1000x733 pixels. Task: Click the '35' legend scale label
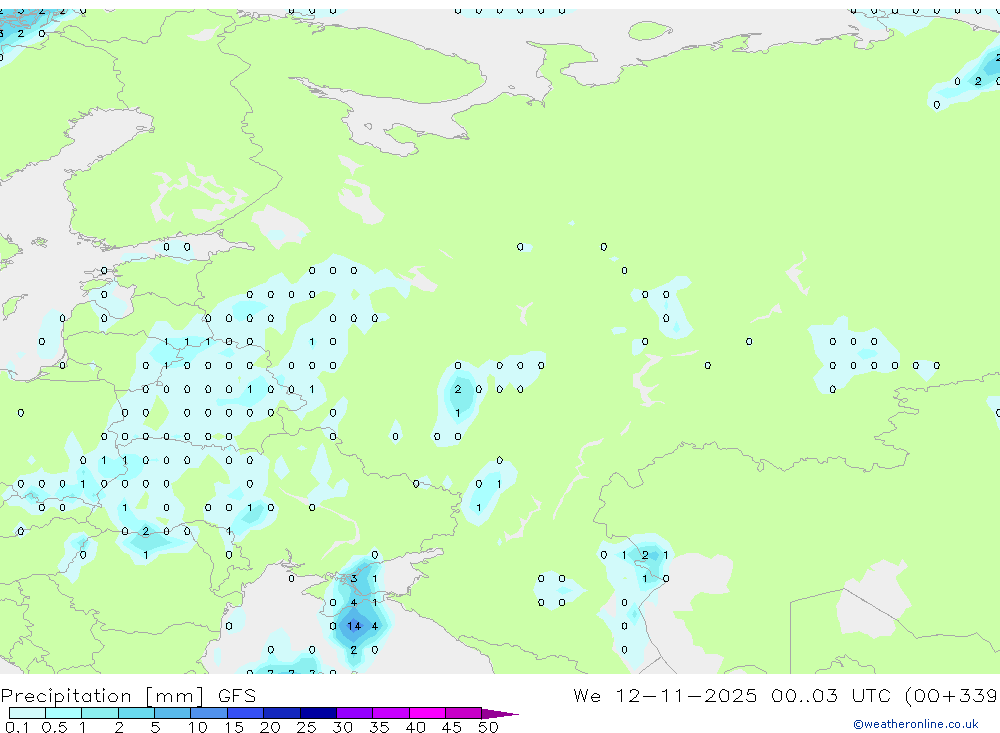379,727
